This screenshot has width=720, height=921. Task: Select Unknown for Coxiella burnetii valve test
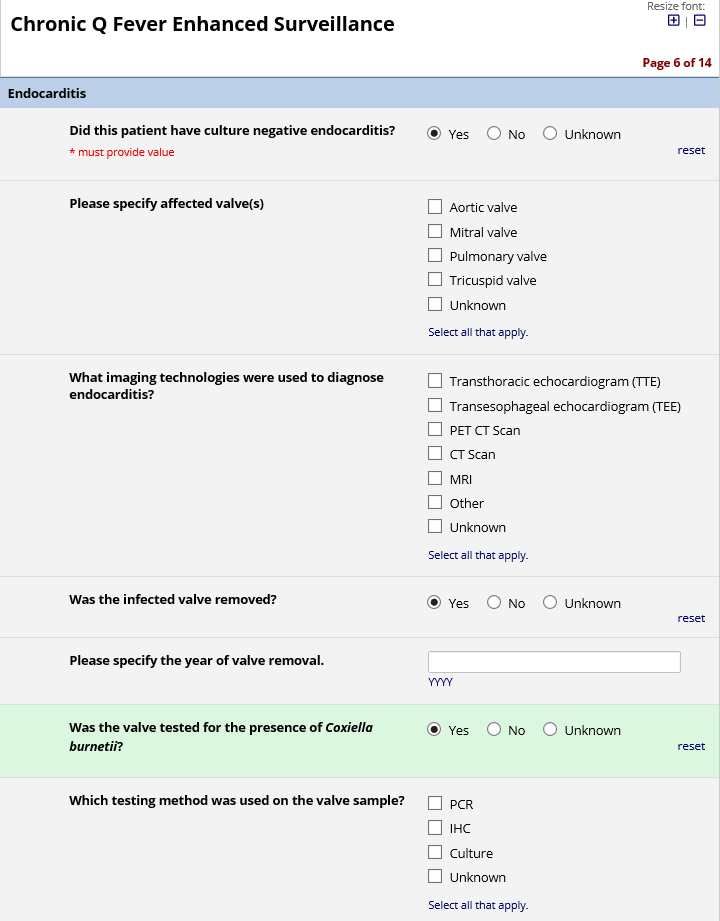tap(550, 730)
